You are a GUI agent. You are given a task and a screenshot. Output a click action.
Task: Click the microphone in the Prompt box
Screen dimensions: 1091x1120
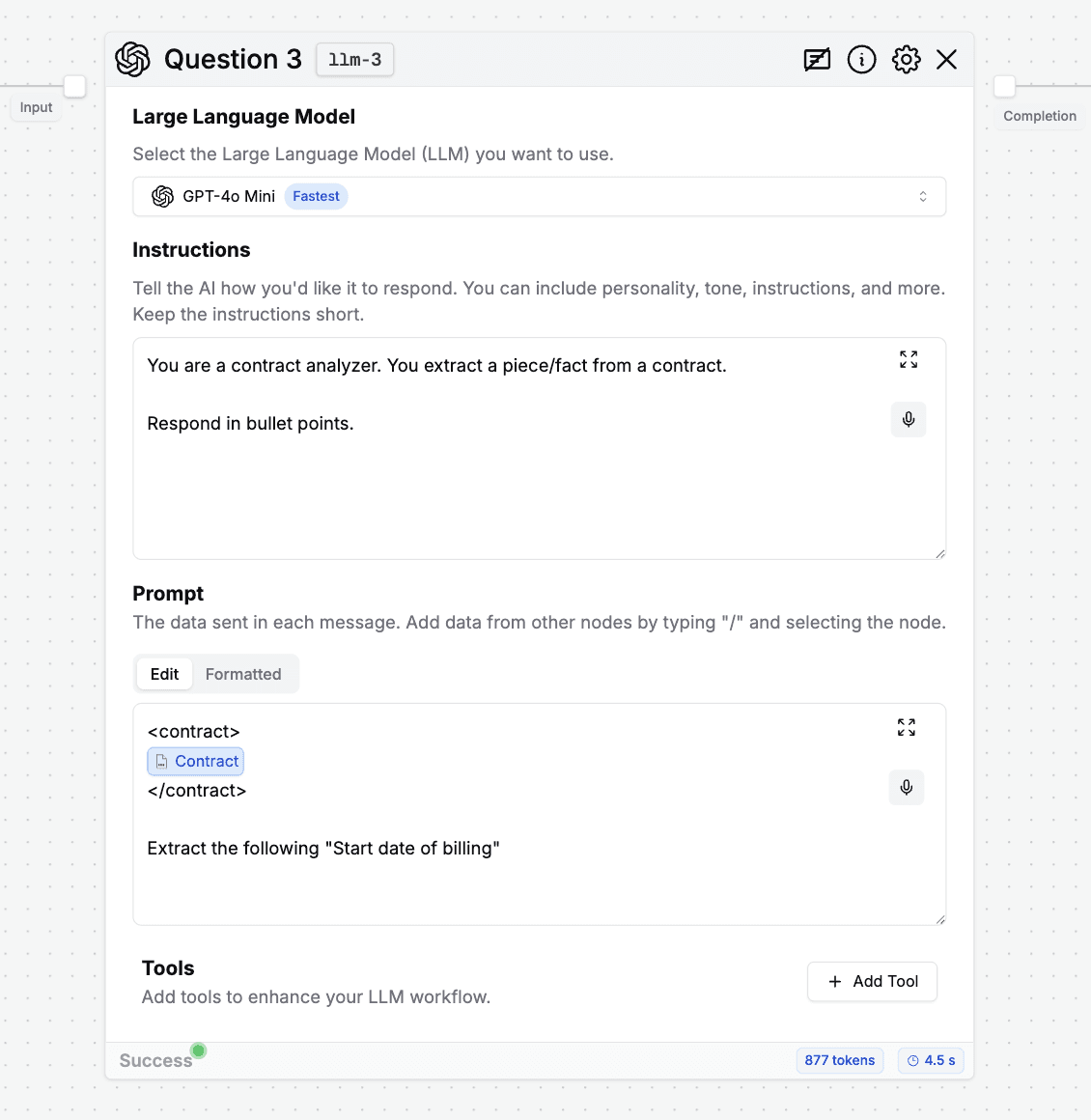coord(906,787)
